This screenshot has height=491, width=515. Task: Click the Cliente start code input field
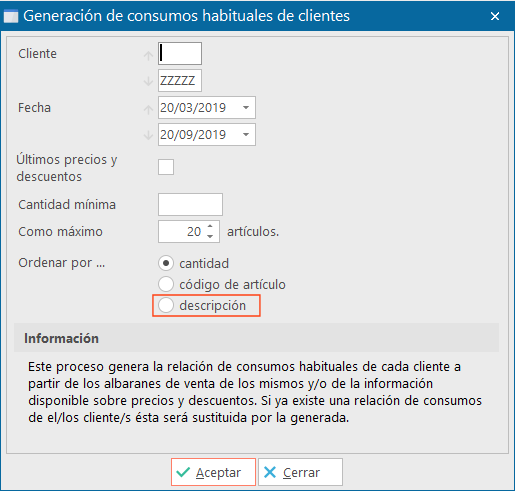point(180,53)
